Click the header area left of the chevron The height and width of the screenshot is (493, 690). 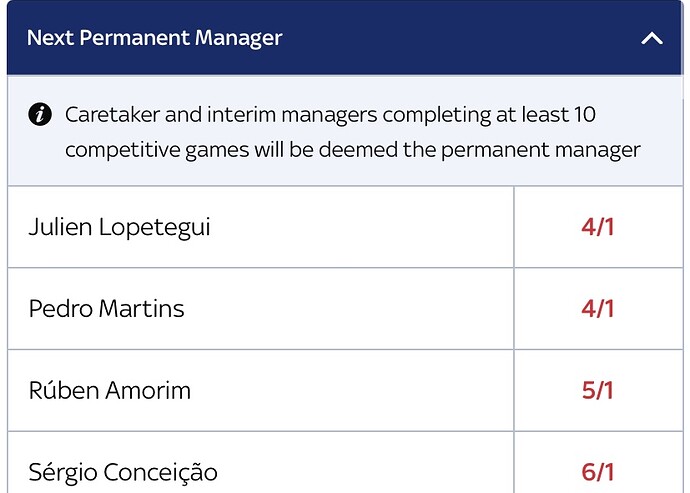(x=462, y=38)
